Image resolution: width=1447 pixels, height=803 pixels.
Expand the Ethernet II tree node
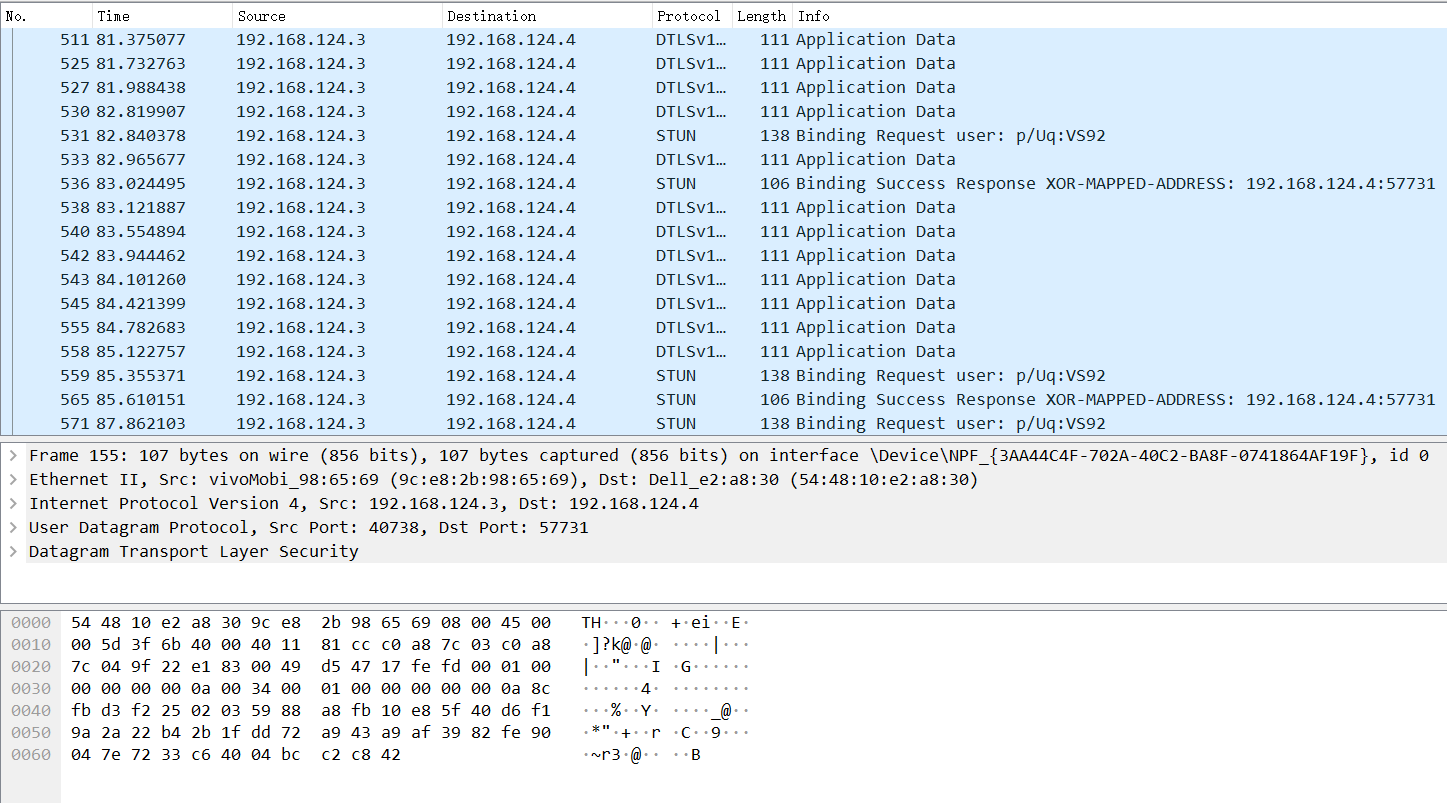tap(12, 480)
